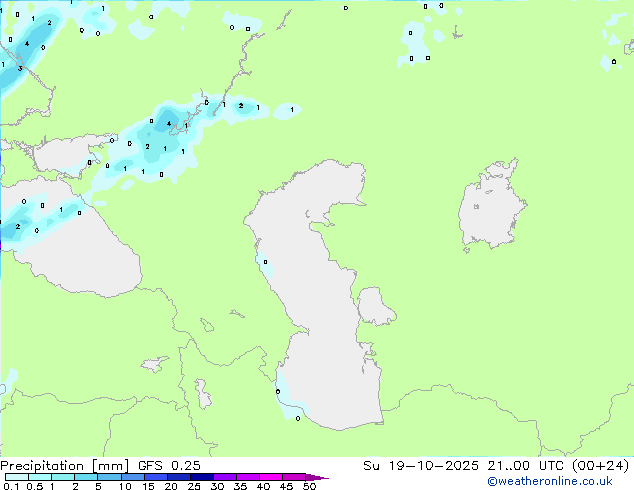Click the 30–35 mm purple legend swatch
Screen dimensions: 634x490
(225, 477)
